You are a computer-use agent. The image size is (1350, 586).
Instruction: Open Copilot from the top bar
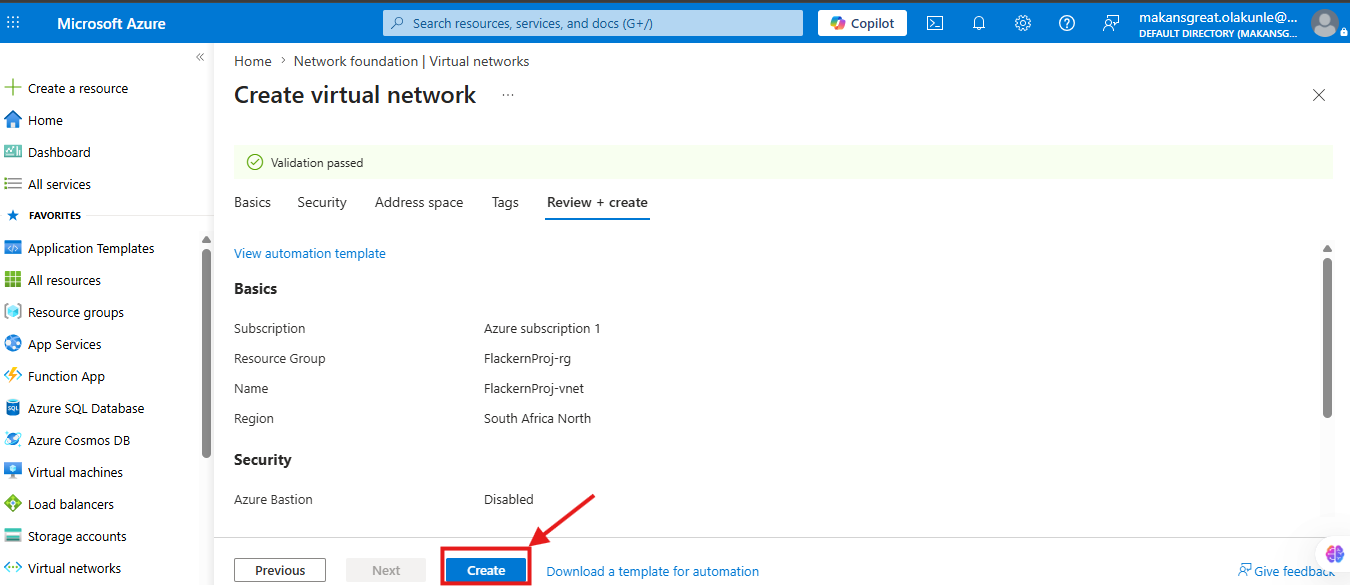pos(863,23)
